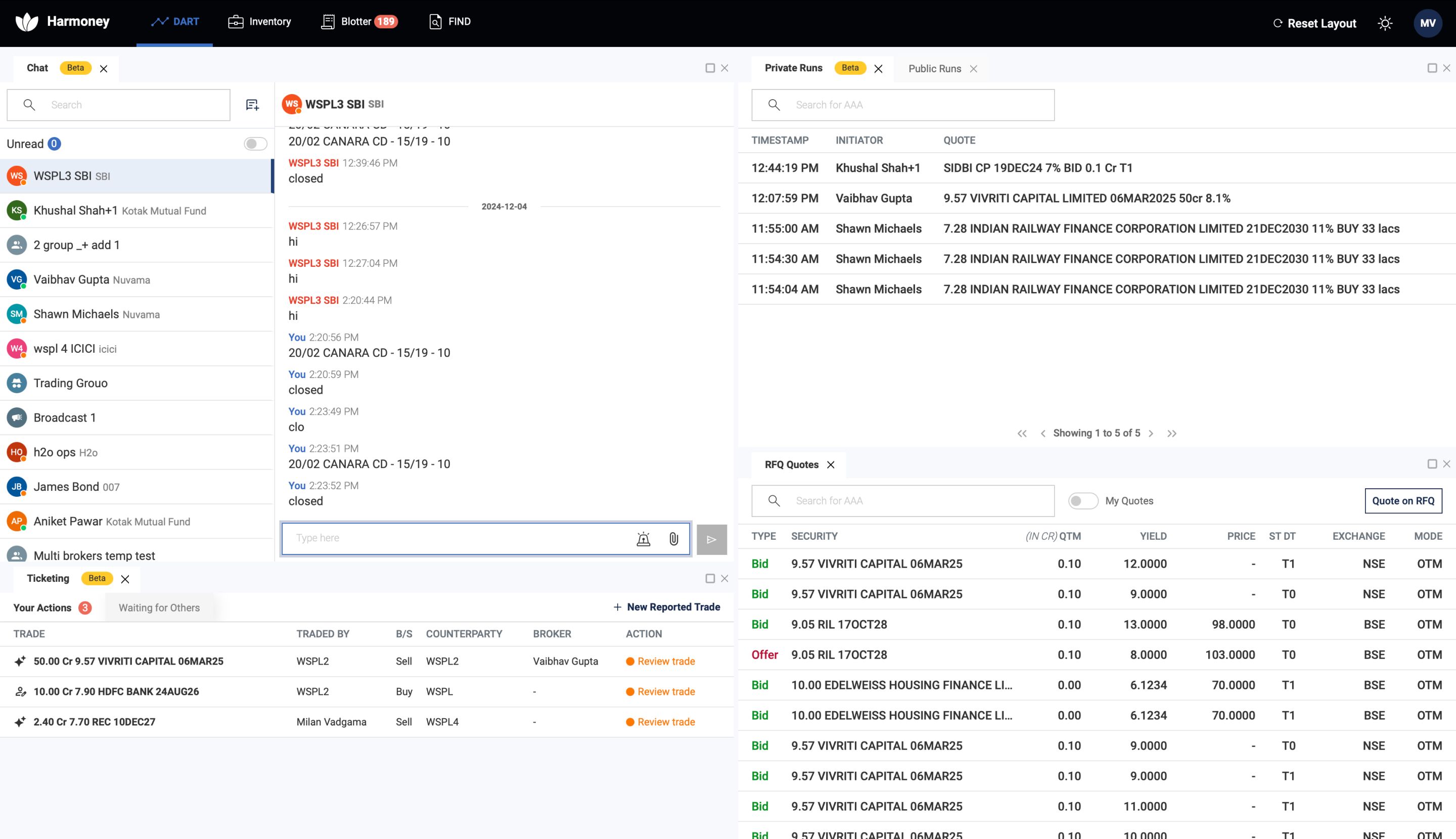Close the Ticketing tab
The width and height of the screenshot is (1456, 839).
point(125,579)
